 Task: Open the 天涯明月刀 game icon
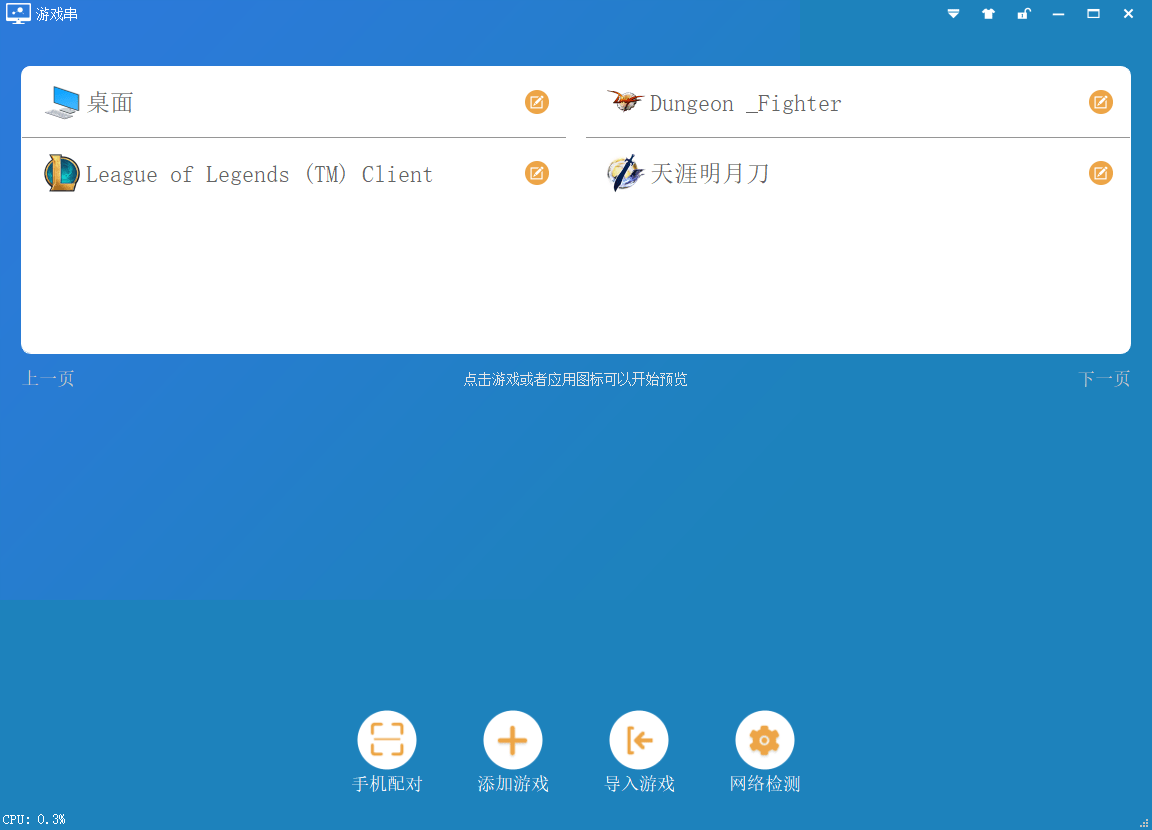tap(625, 173)
